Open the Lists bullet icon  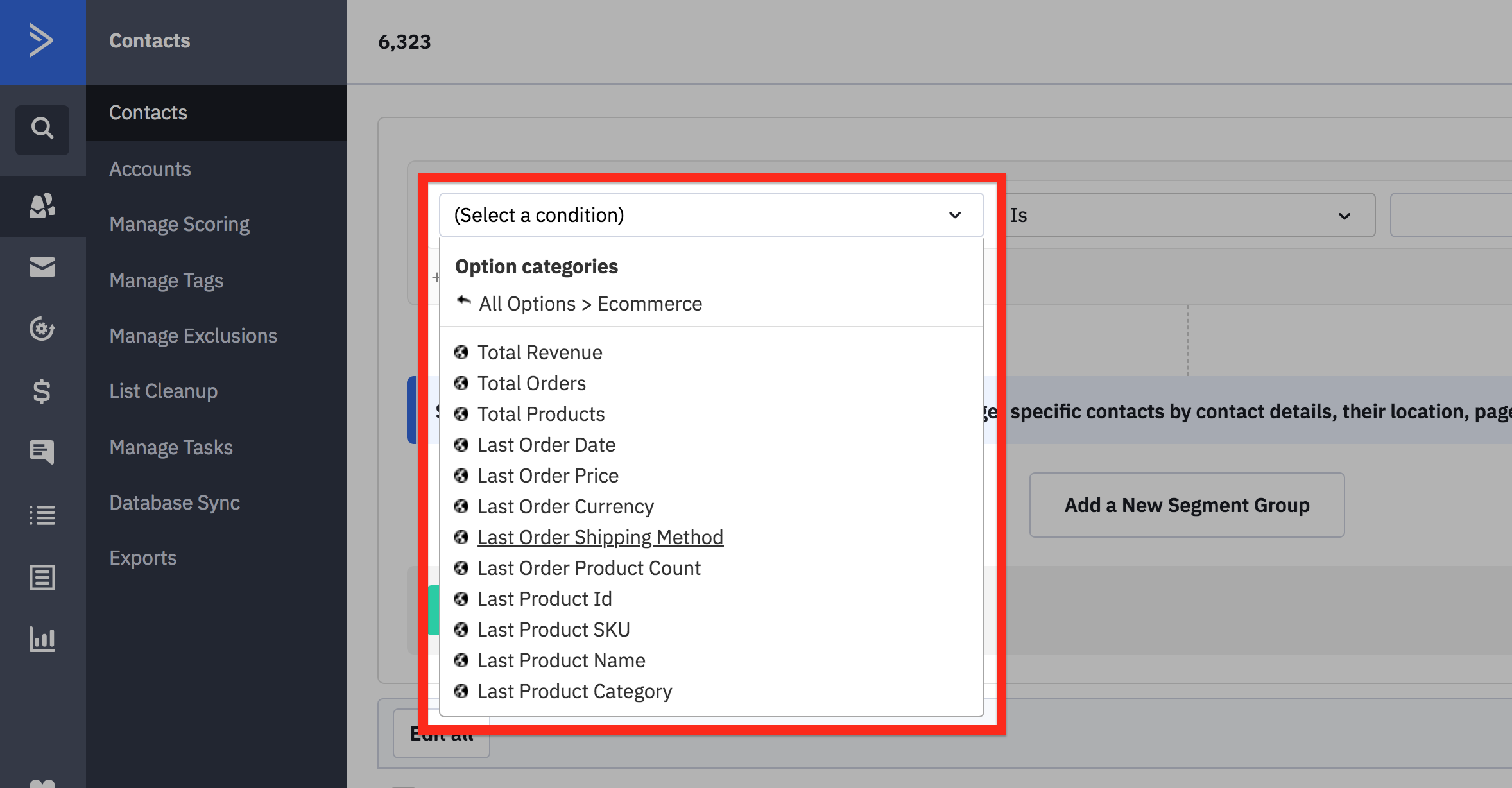coord(42,515)
